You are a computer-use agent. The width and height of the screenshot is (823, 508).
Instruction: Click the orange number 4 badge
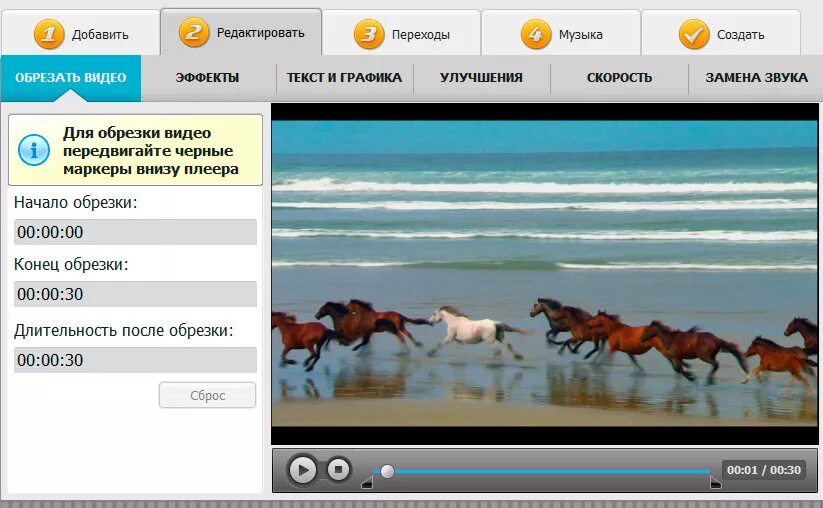536,34
